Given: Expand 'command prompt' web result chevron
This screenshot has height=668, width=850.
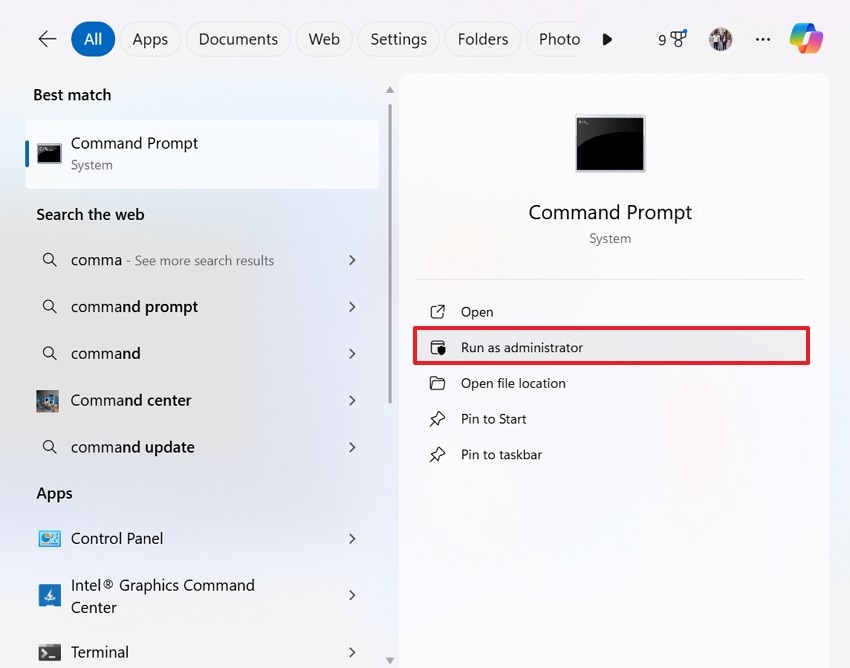Looking at the screenshot, I should pyautogui.click(x=352, y=307).
